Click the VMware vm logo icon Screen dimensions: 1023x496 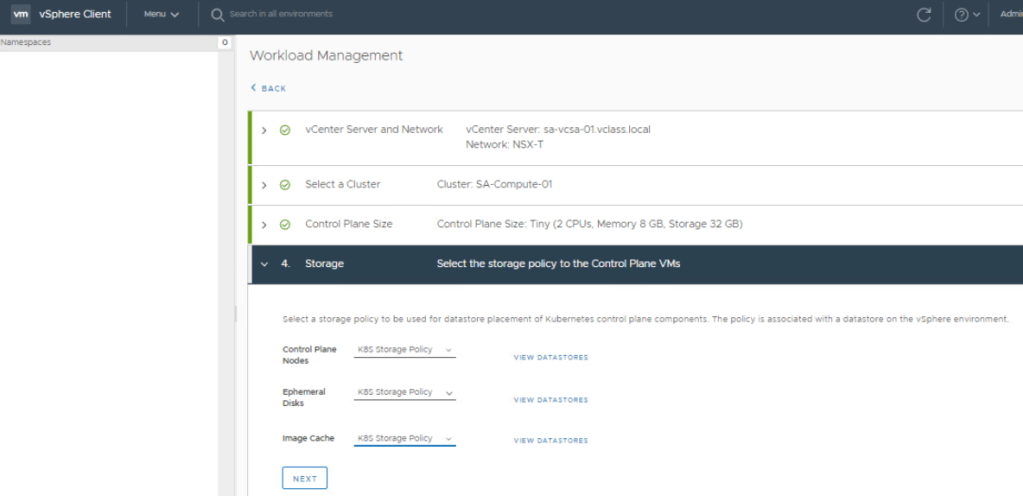pos(21,14)
